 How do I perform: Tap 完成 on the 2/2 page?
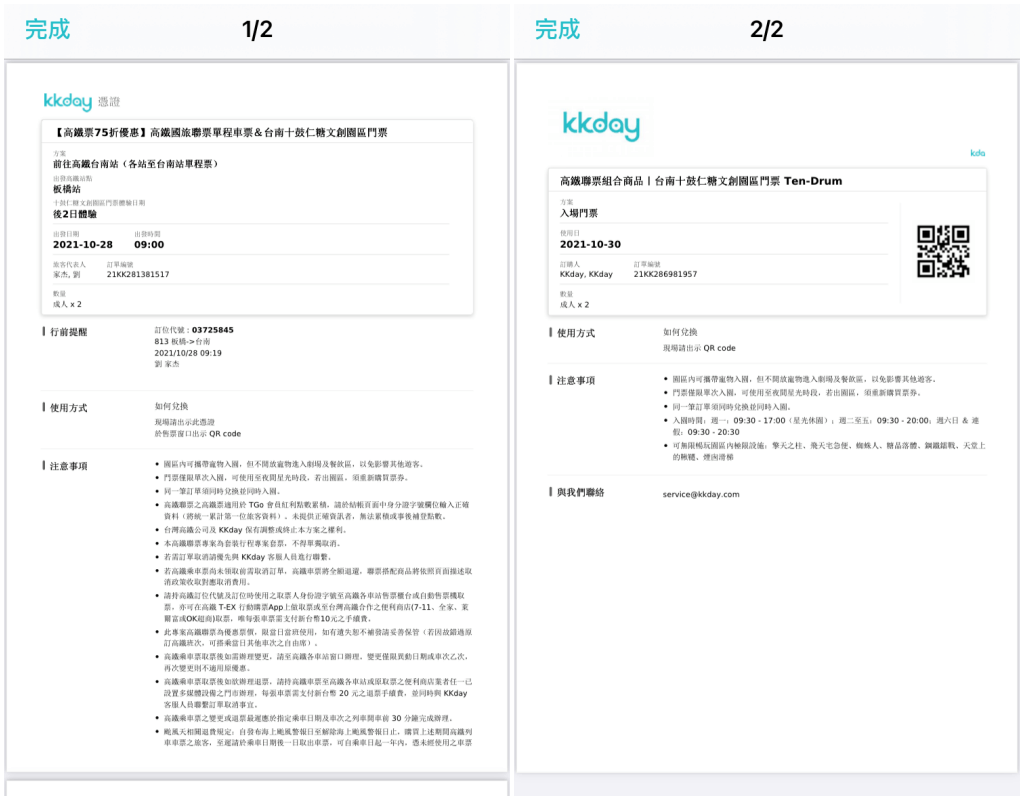(x=557, y=29)
